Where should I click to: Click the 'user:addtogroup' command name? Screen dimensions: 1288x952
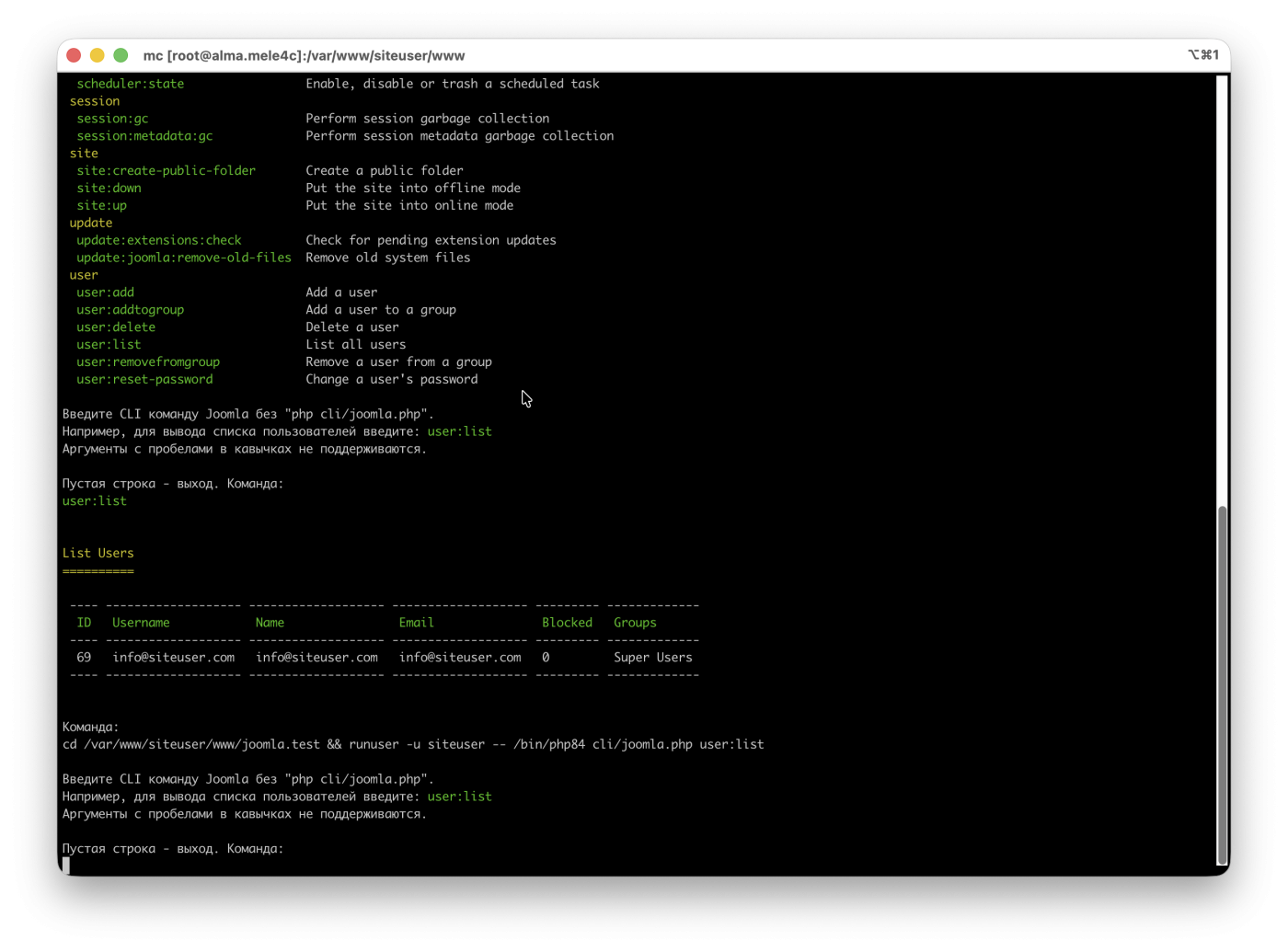(x=131, y=311)
